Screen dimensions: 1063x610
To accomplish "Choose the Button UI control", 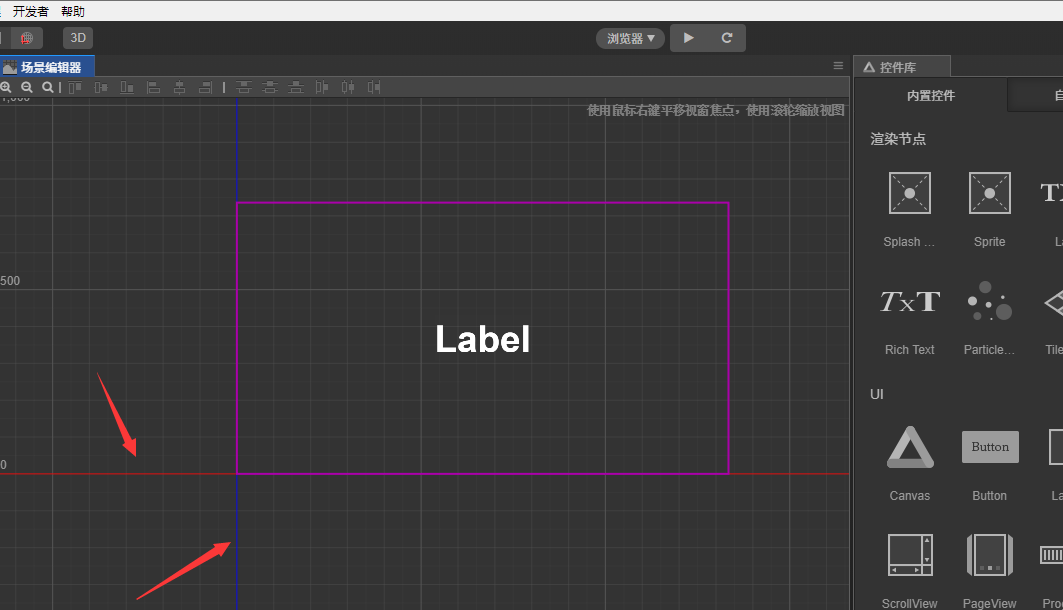I will coord(990,464).
